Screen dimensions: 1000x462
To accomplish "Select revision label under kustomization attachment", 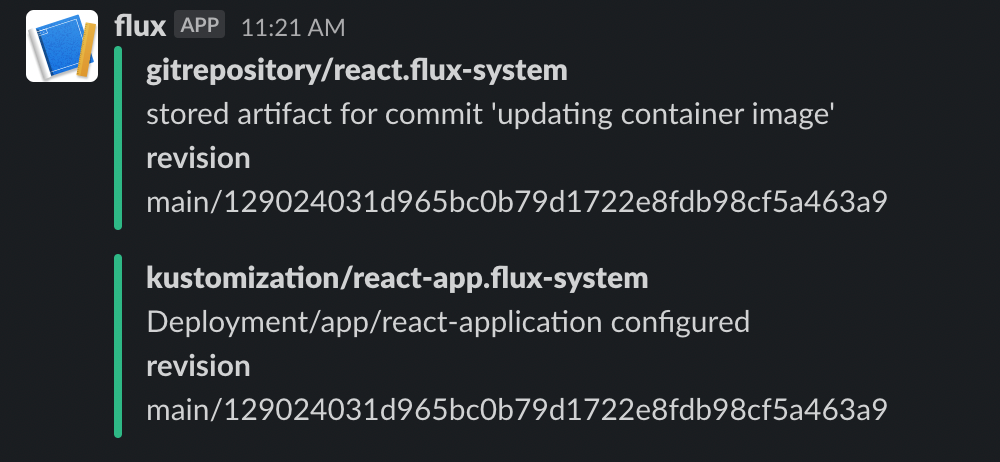I will pyautogui.click(x=198, y=366).
